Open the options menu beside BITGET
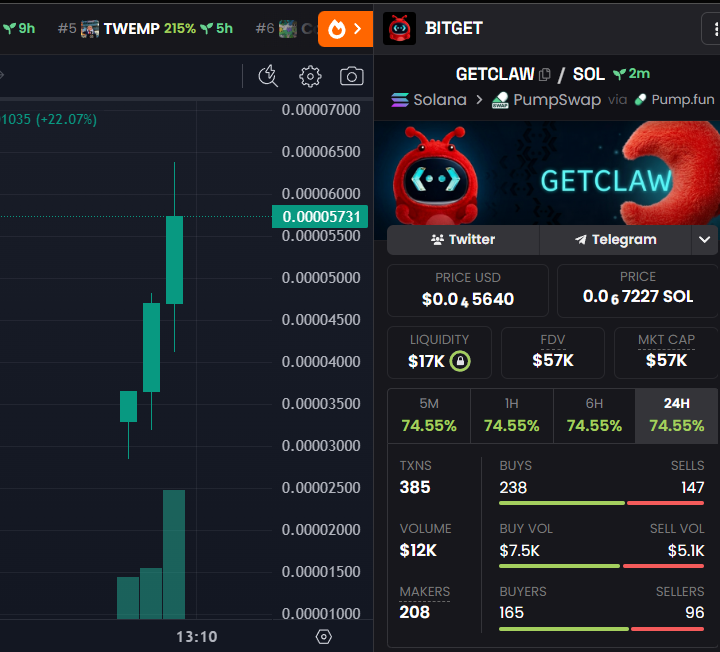This screenshot has width=720, height=652. (712, 29)
